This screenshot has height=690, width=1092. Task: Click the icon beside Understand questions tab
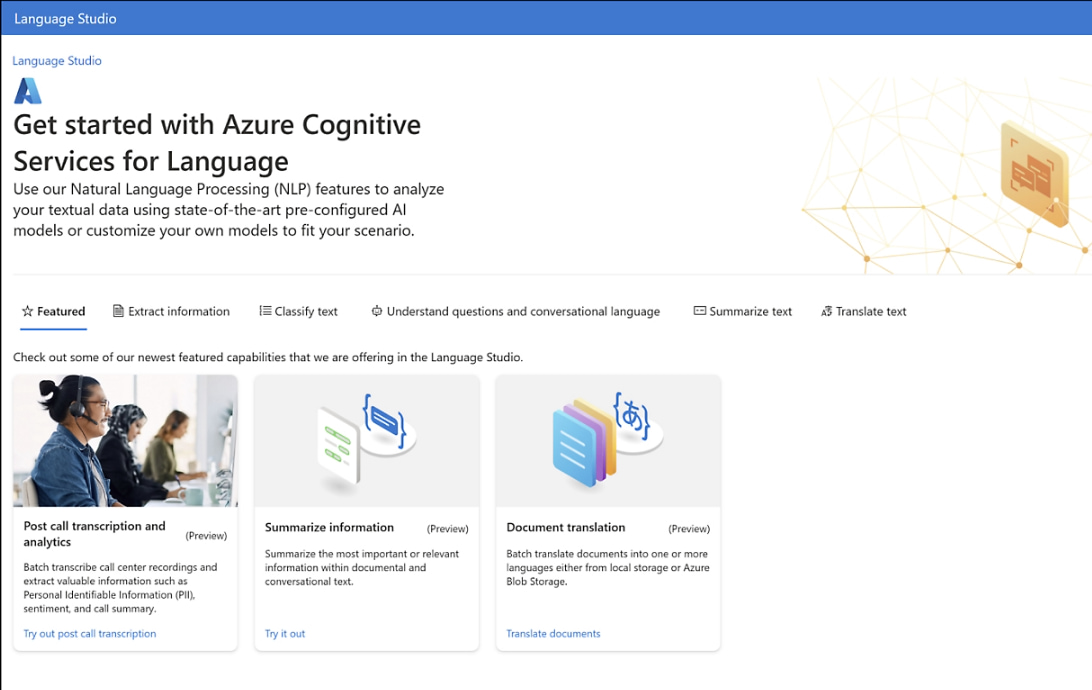(x=377, y=311)
